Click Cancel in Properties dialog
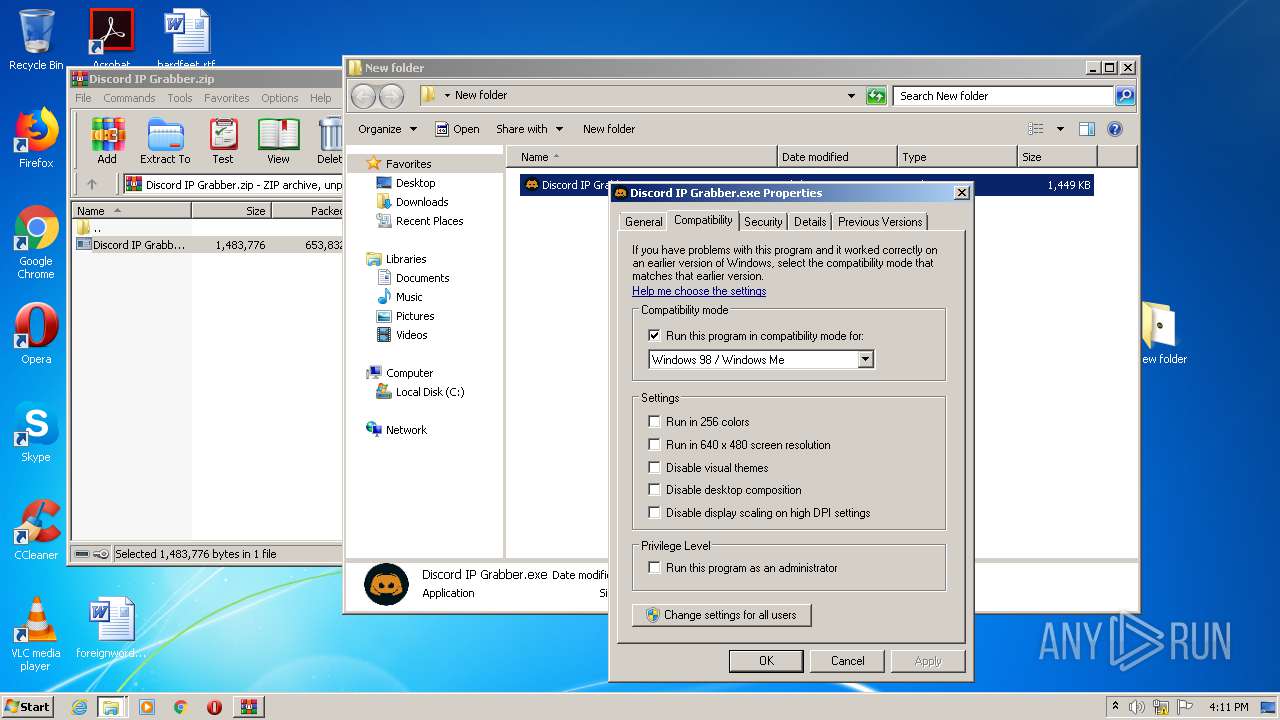This screenshot has width=1280, height=720. pos(847,661)
